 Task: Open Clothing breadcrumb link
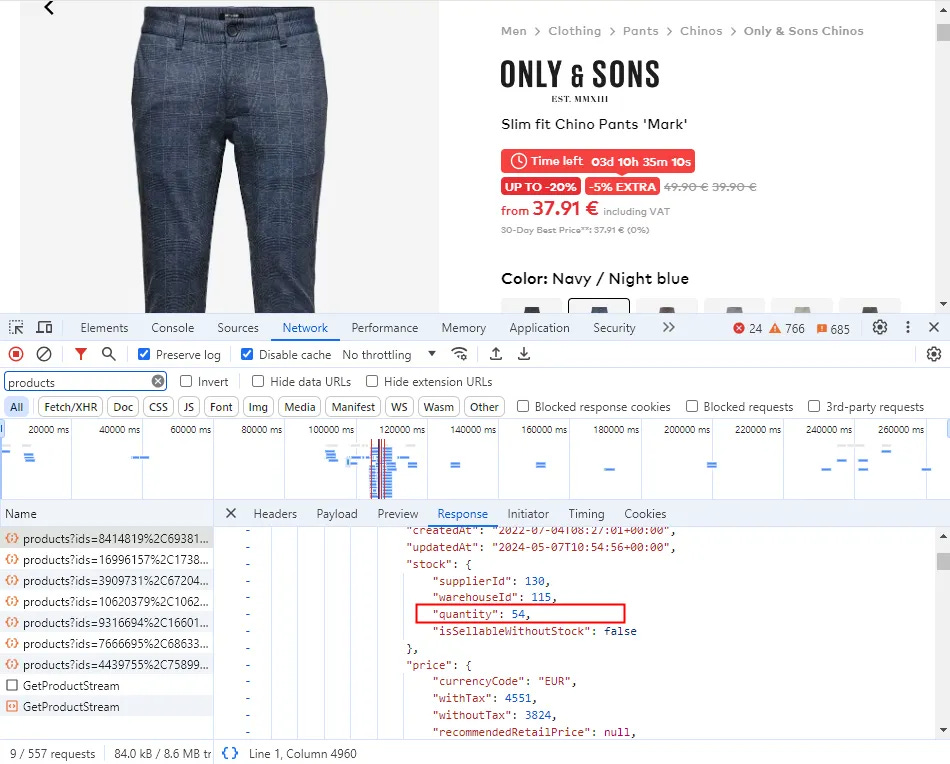point(574,31)
